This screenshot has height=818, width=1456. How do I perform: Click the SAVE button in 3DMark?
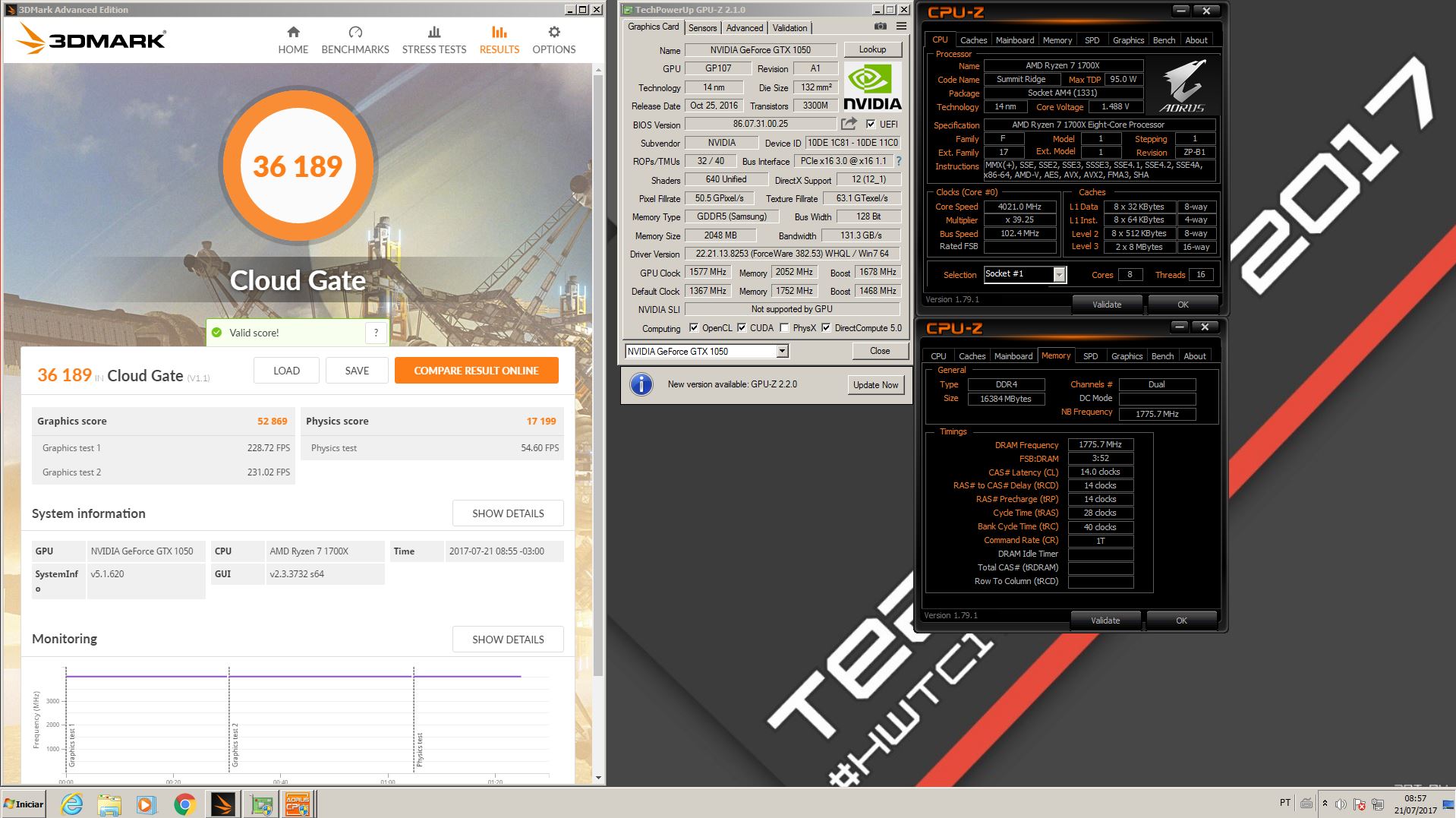[357, 371]
